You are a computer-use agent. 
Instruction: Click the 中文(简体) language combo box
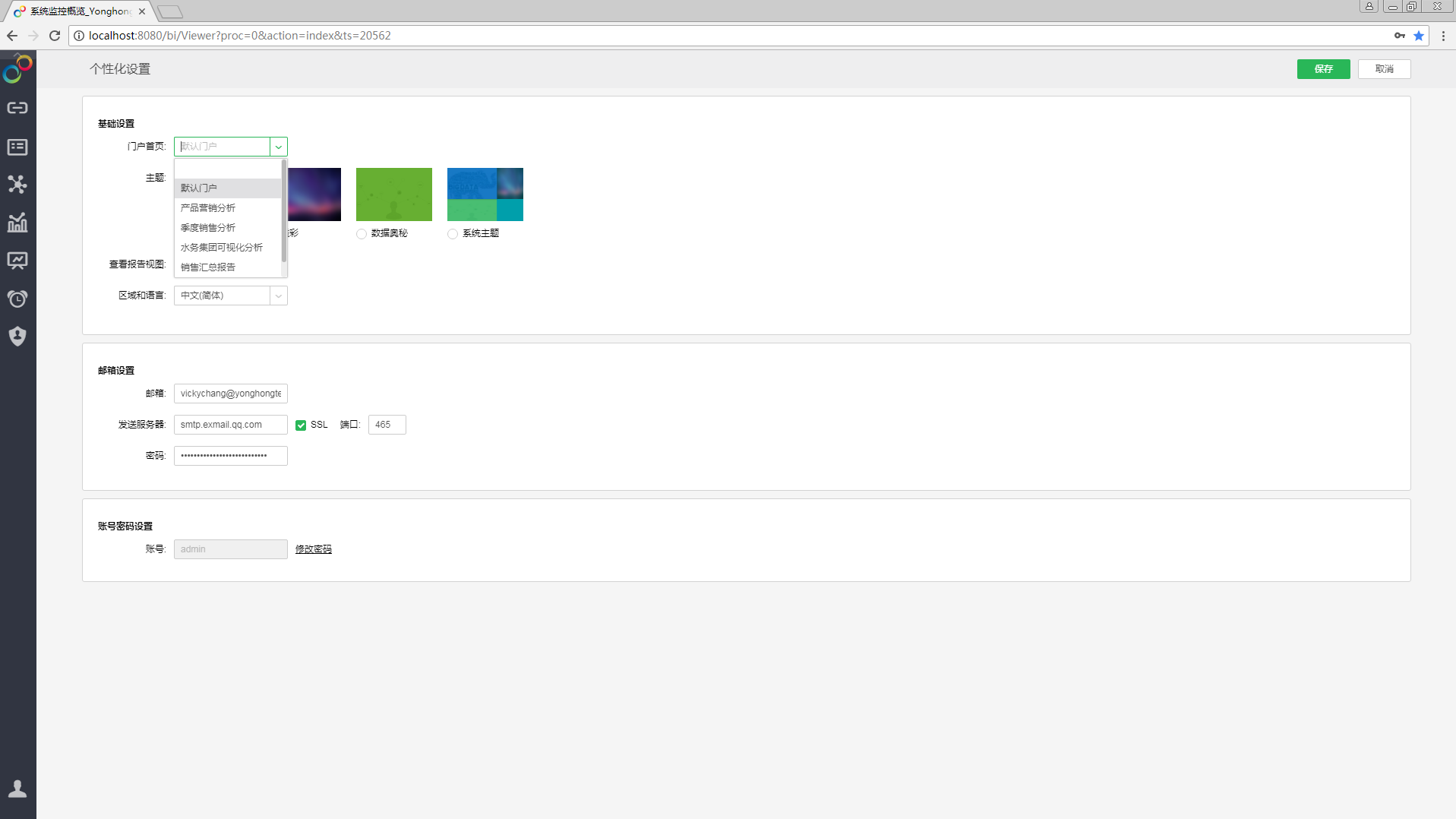pos(231,296)
